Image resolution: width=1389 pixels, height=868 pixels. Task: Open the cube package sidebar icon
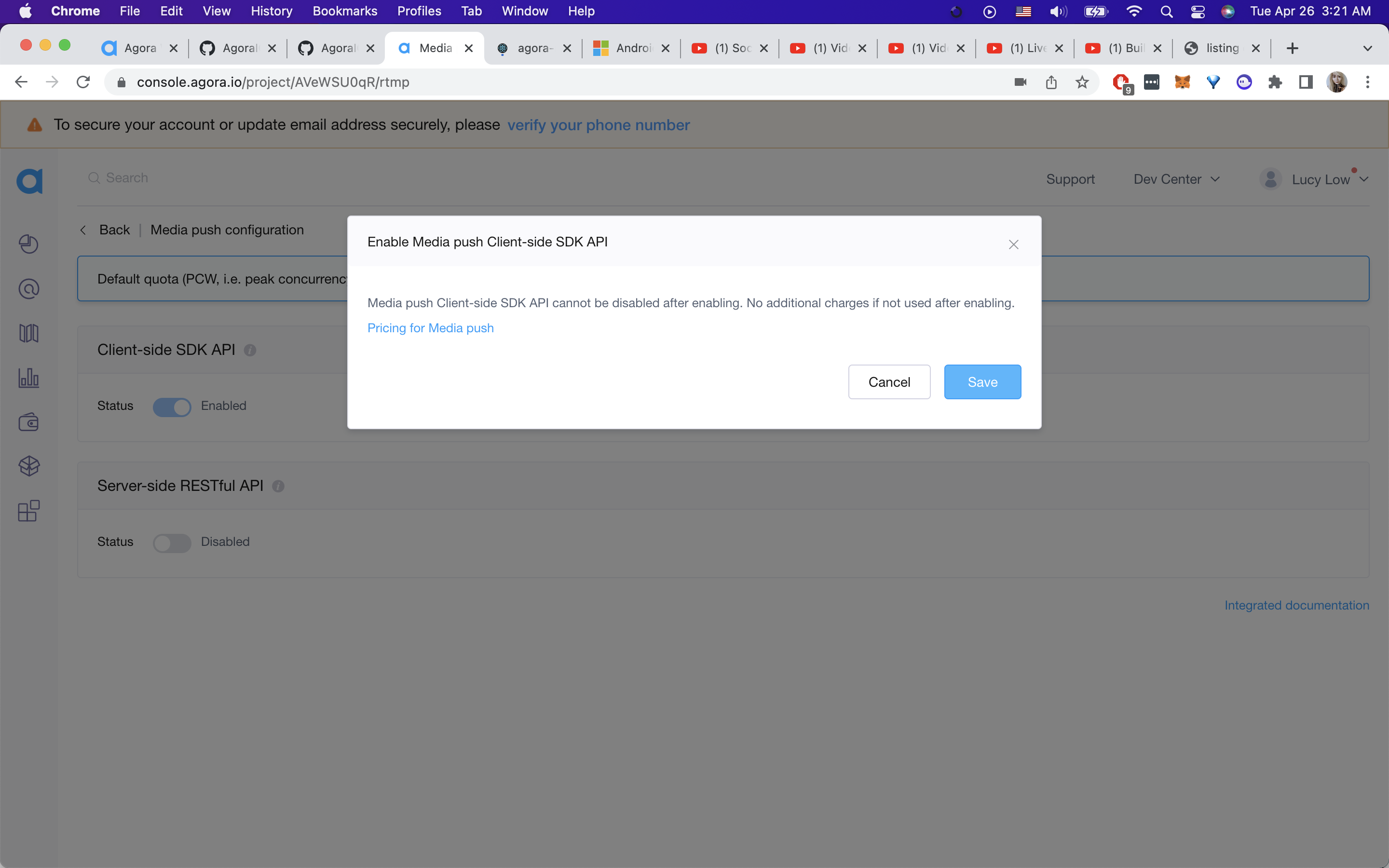(x=29, y=466)
